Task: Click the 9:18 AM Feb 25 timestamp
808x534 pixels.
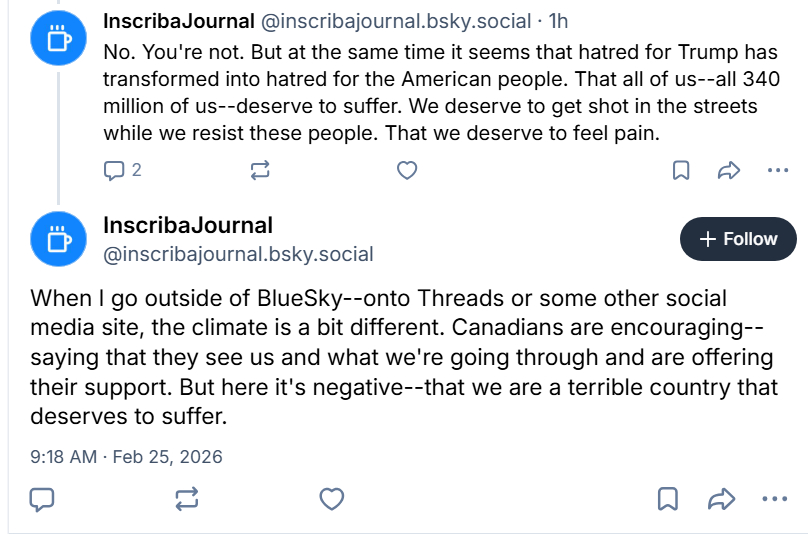Action: [x=126, y=457]
